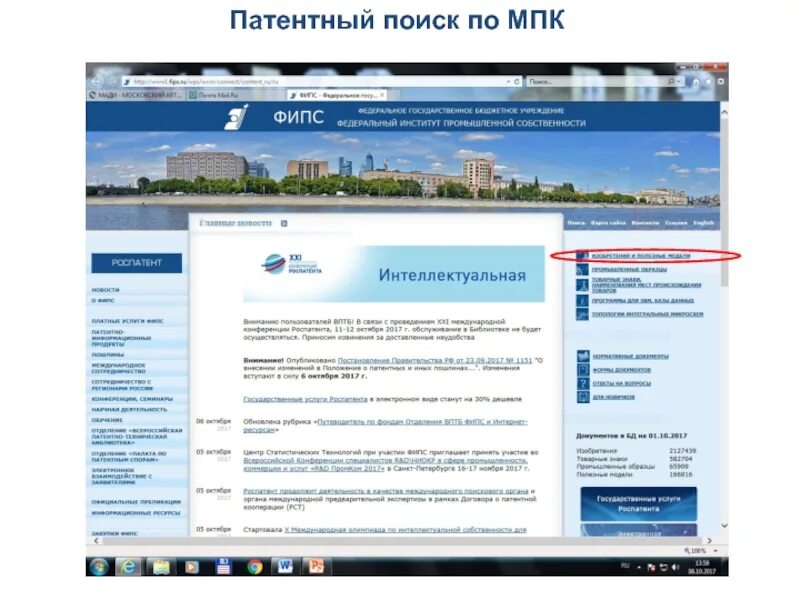The width and height of the screenshot is (800, 600).
Task: Open the «Товарные знаки» section icon
Action: pyautogui.click(x=581, y=285)
